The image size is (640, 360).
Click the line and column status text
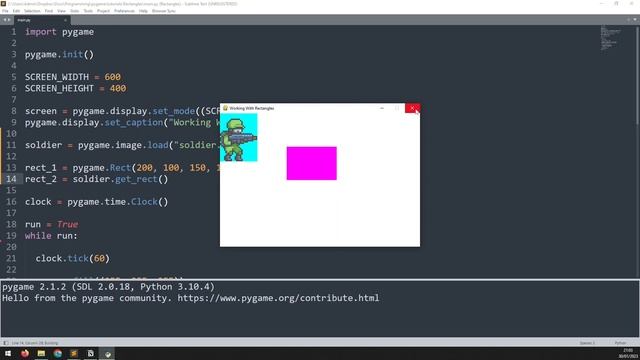(35, 343)
